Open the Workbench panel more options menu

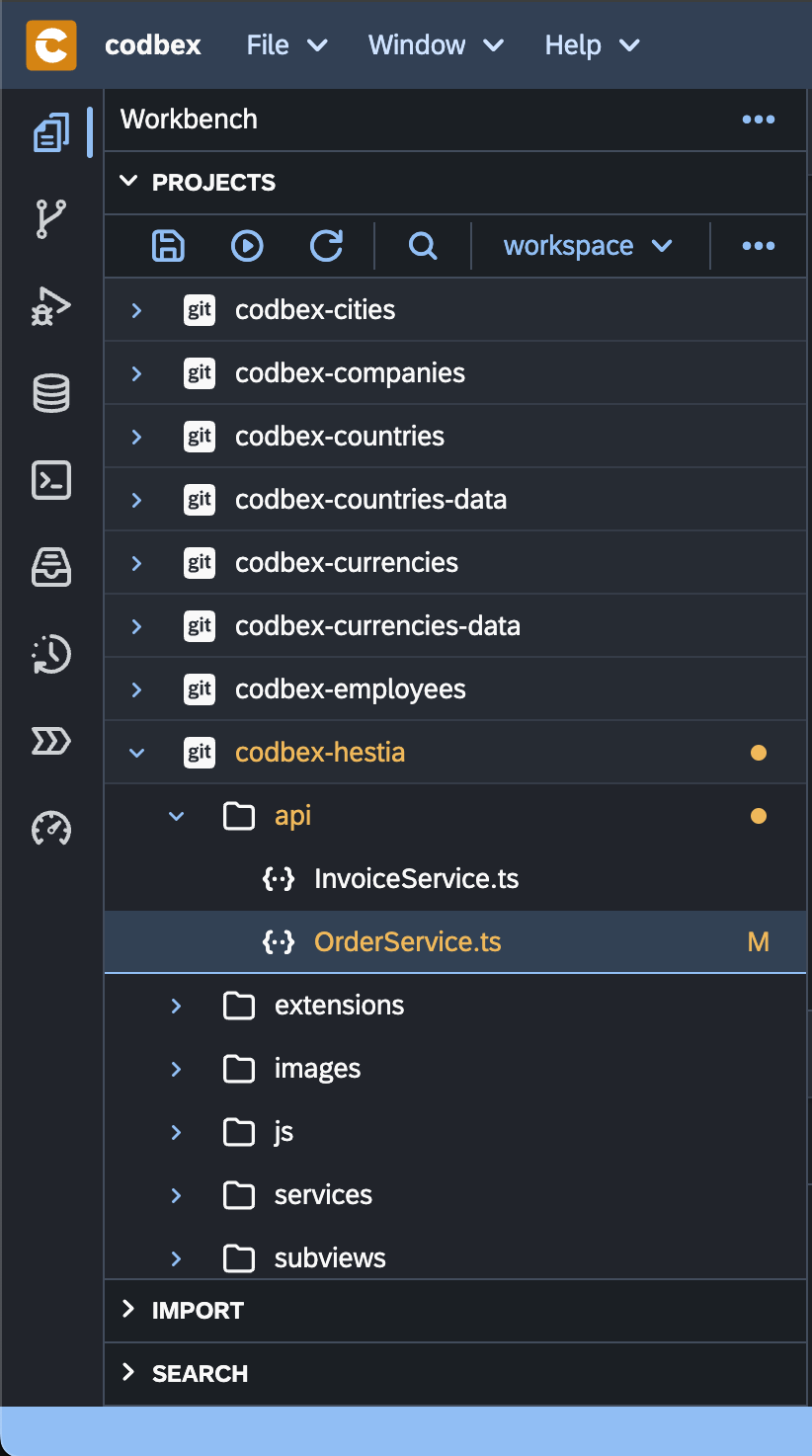759,120
